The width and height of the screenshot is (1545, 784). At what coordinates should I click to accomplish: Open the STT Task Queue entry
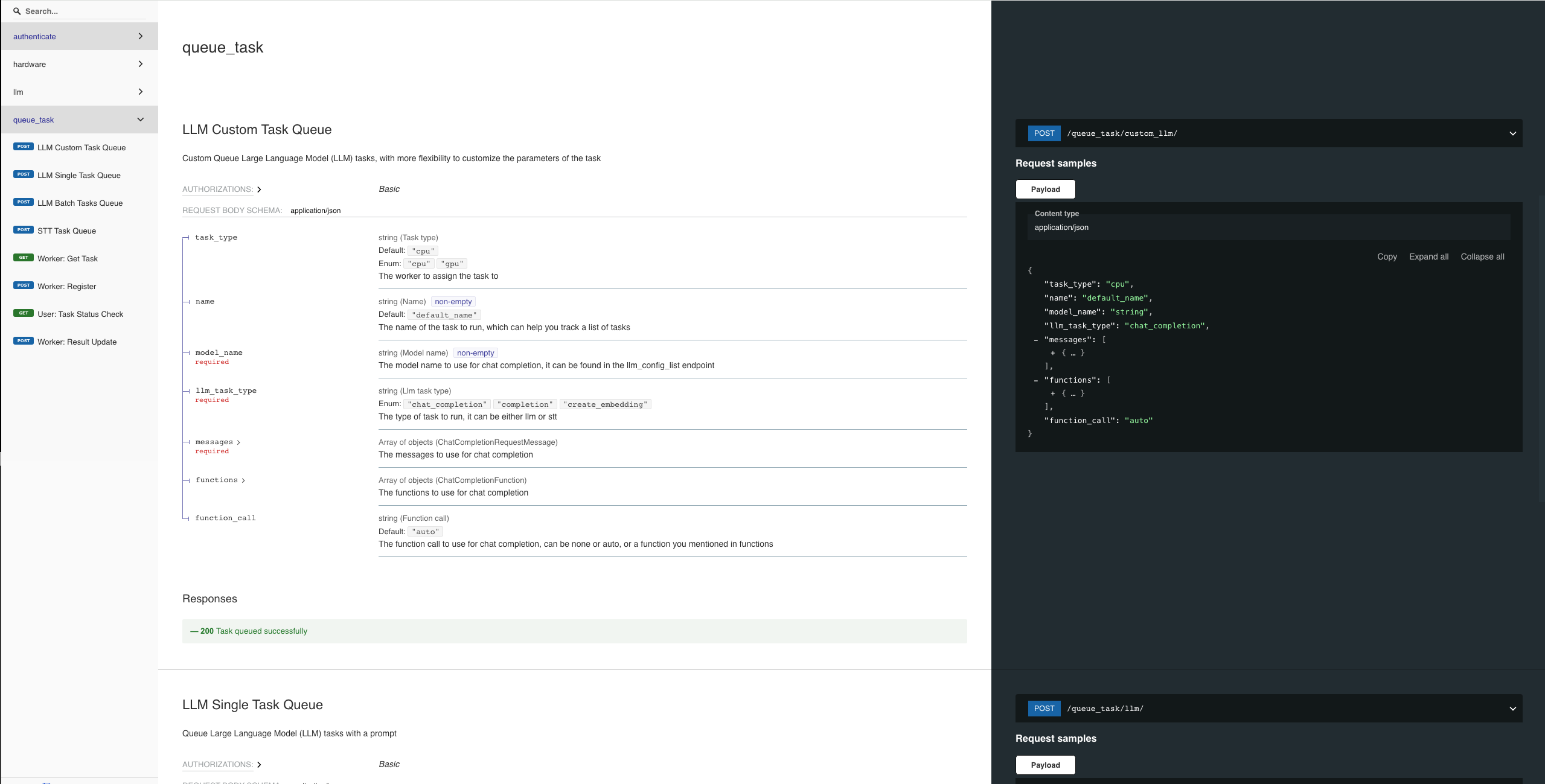pyautogui.click(x=66, y=231)
